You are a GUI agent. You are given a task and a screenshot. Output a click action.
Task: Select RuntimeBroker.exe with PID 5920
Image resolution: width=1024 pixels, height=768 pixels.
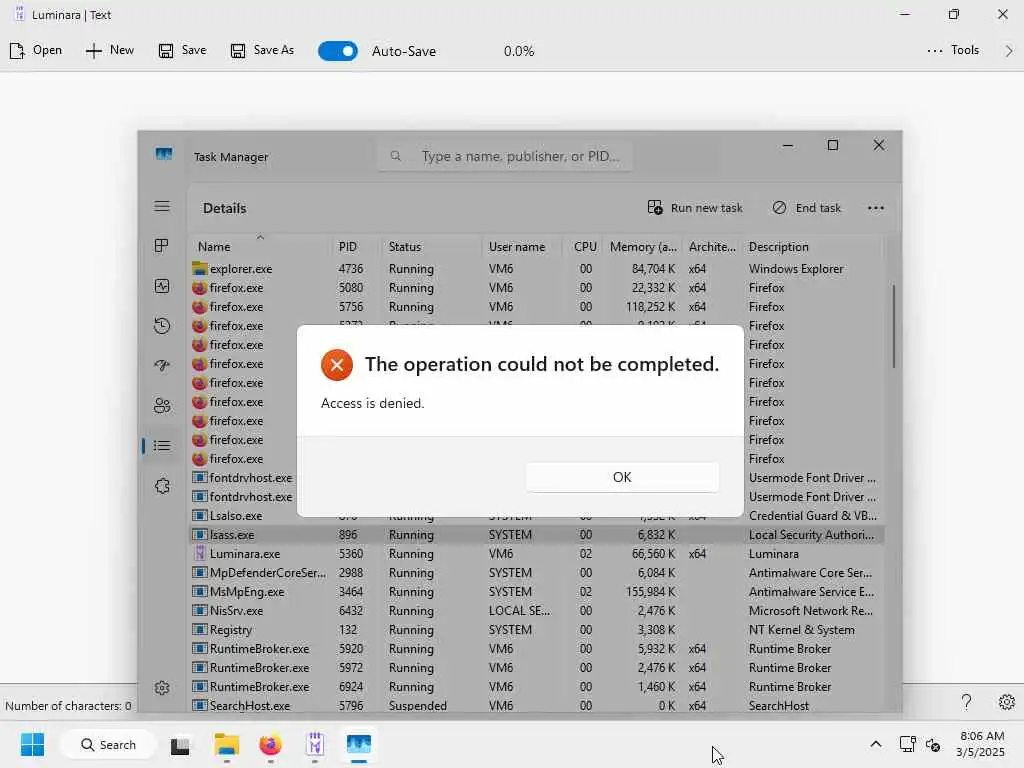537,648
